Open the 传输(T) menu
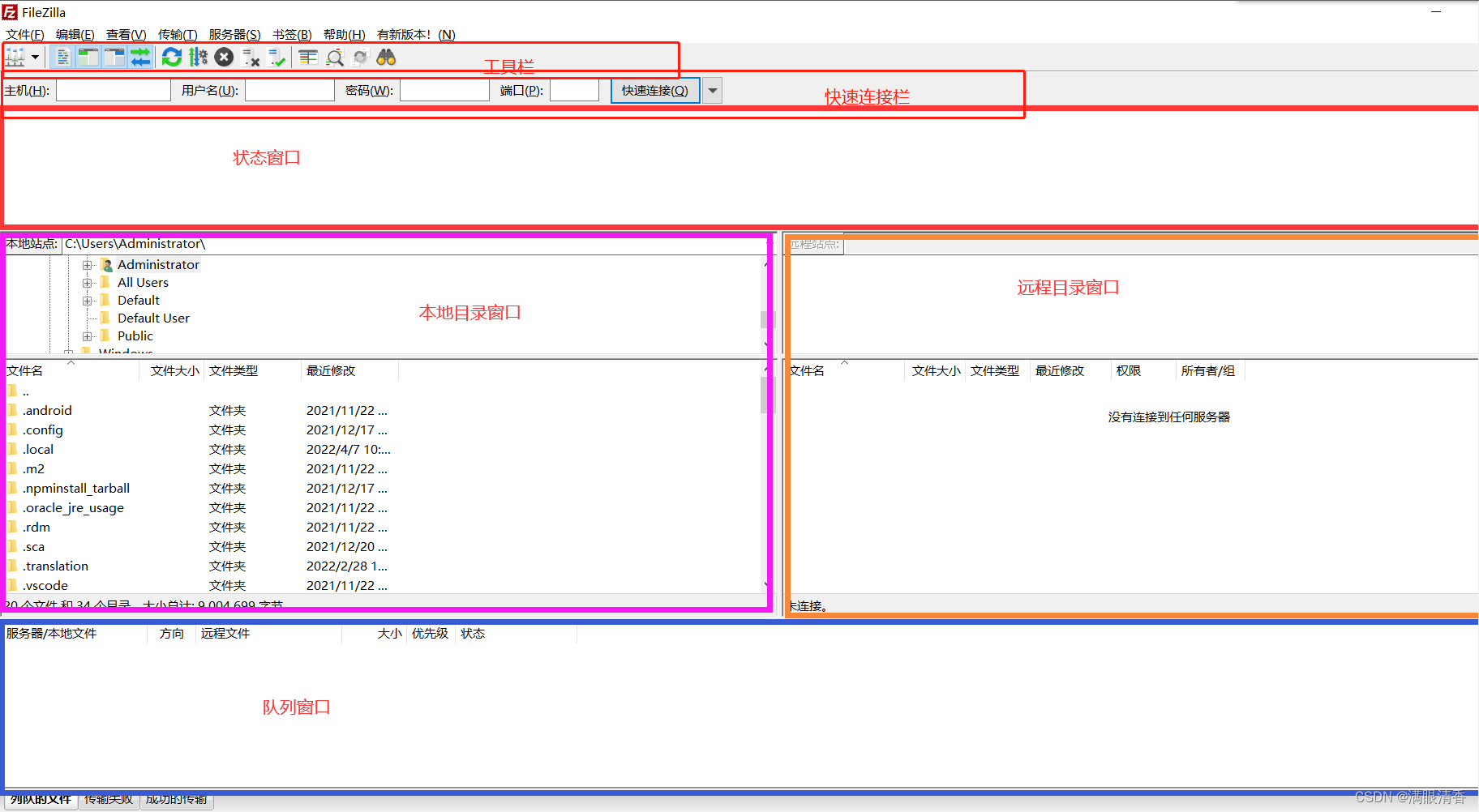 click(178, 35)
